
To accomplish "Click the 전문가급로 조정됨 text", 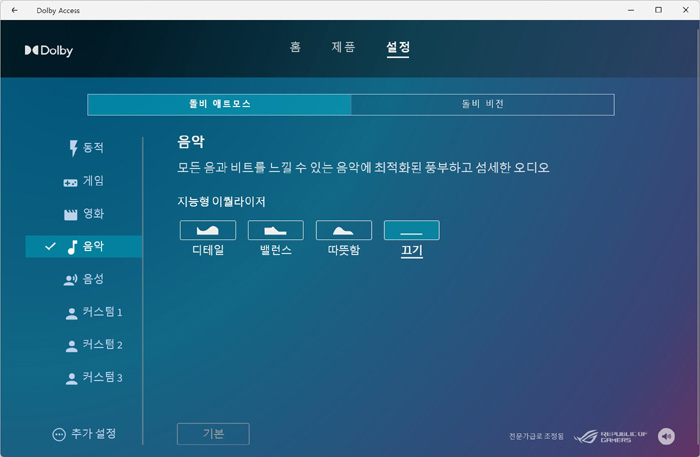I will [x=536, y=436].
